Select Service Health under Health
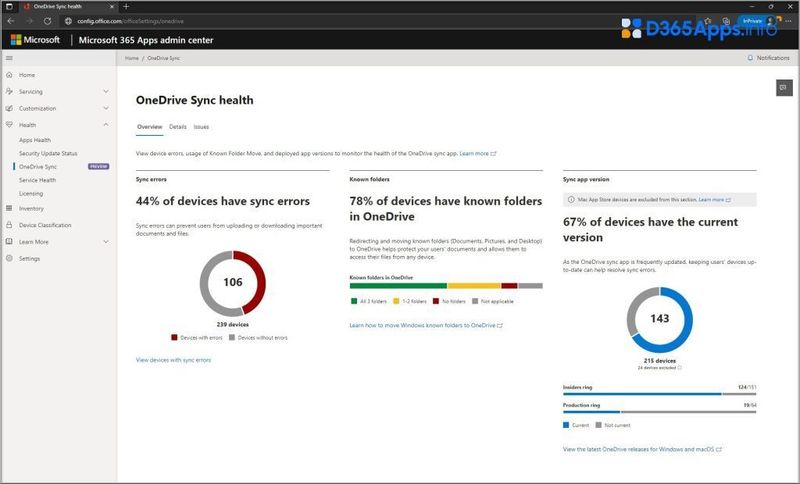This screenshot has height=484, width=800. coord(39,179)
